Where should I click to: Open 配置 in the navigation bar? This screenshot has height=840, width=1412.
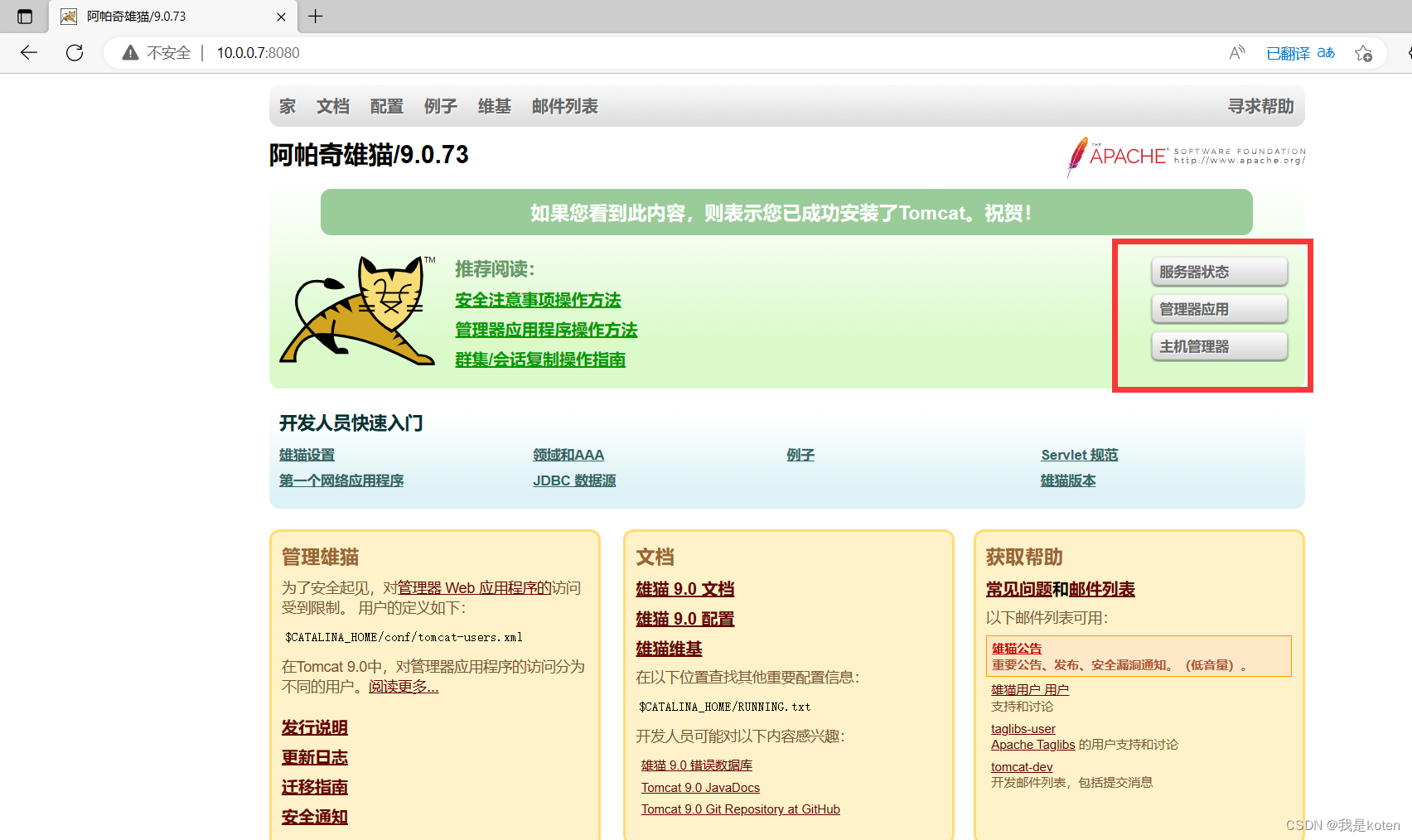tap(387, 106)
